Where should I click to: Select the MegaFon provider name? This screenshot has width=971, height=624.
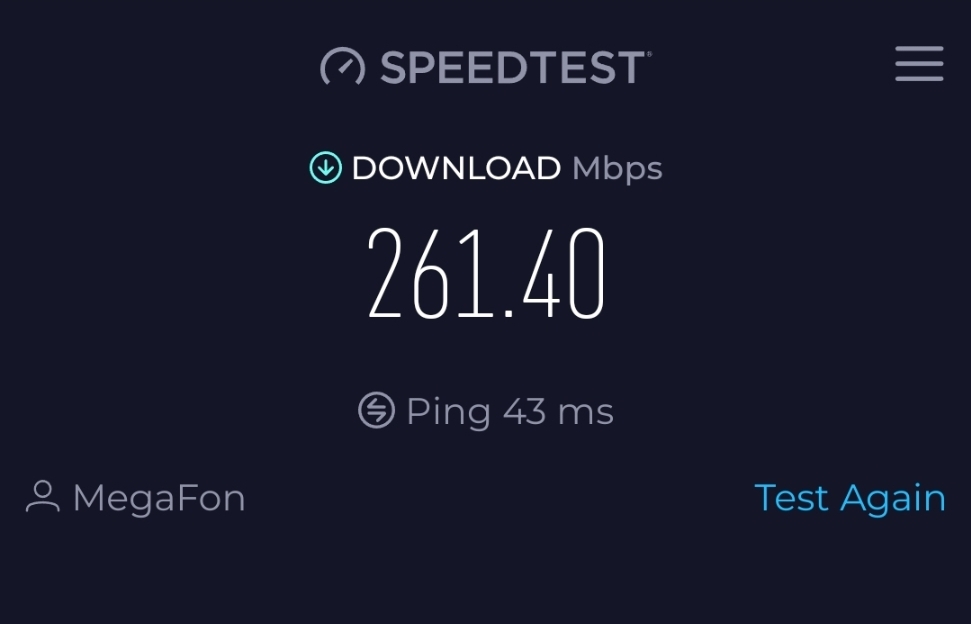pos(159,498)
